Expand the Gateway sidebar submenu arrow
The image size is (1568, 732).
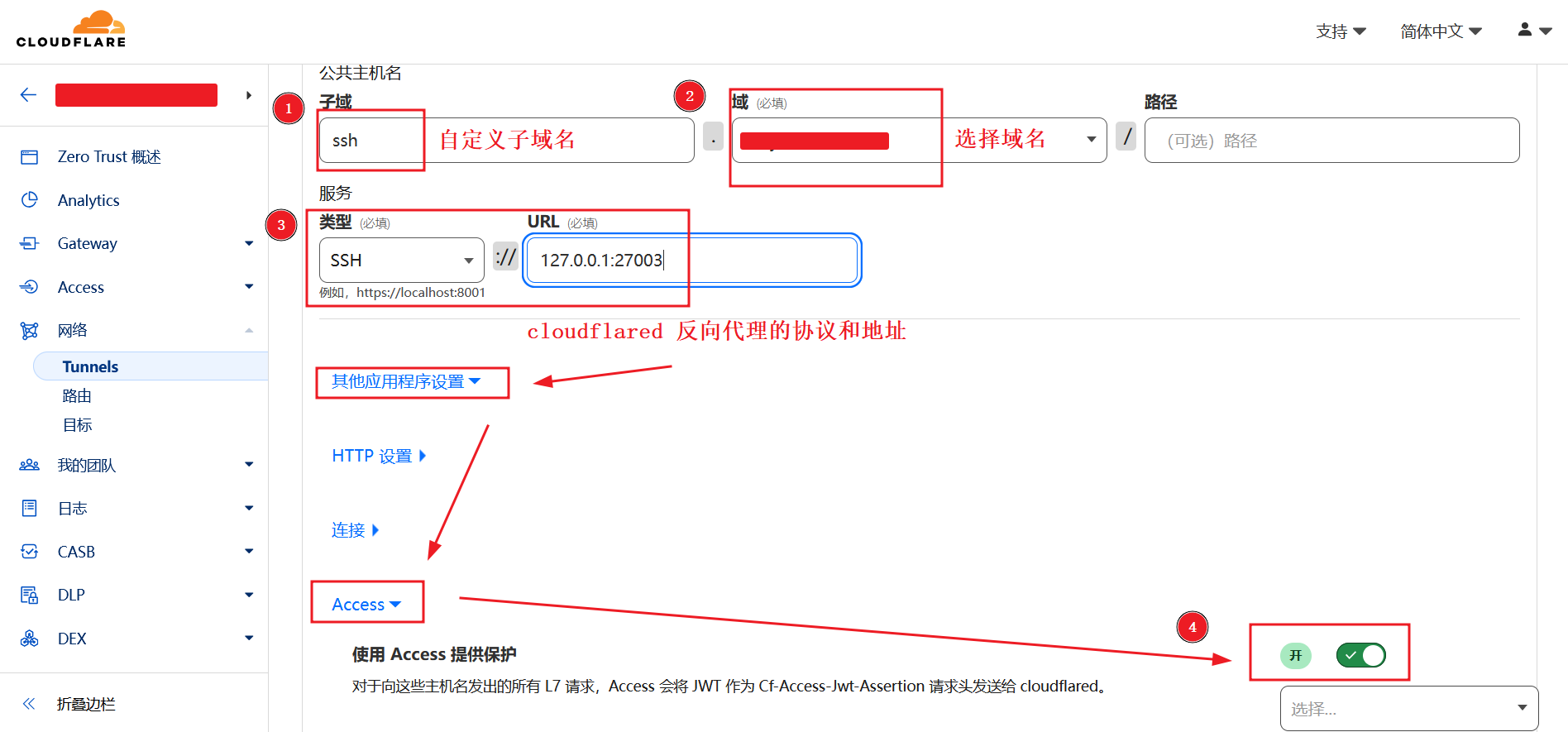249,243
